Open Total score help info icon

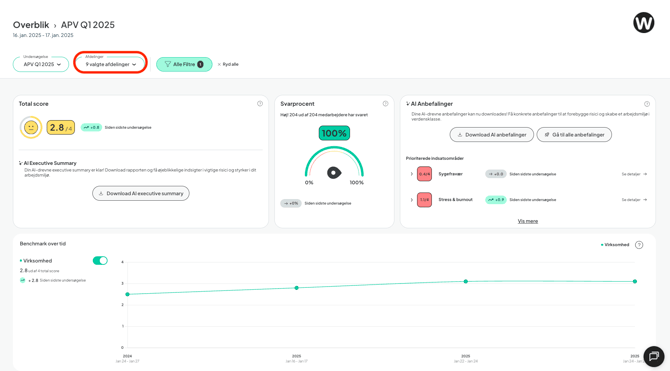tap(260, 104)
